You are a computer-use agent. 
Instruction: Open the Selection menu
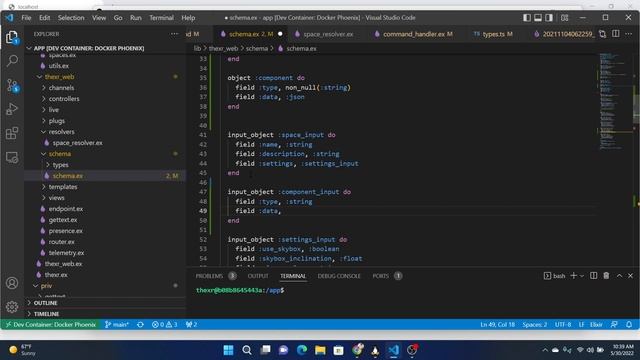point(71,18)
